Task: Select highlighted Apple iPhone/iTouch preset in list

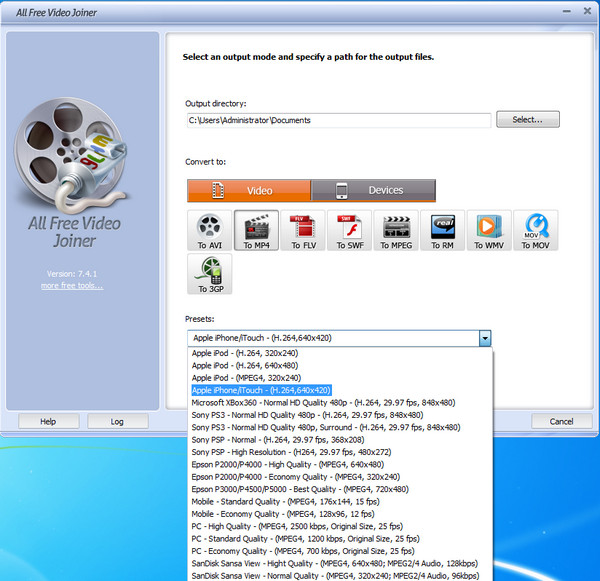Action: pos(340,390)
